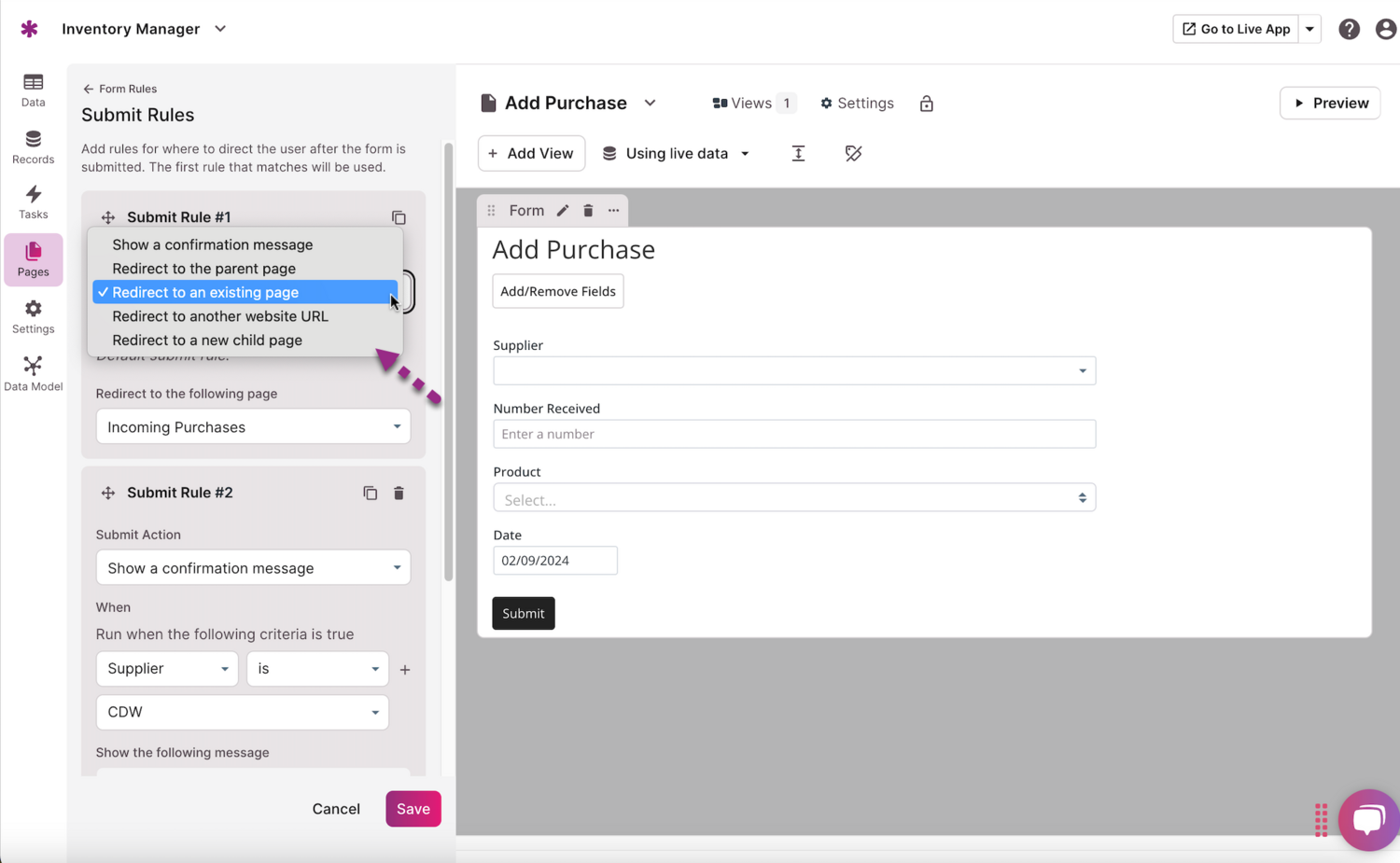Image resolution: width=1400 pixels, height=863 pixels.
Task: Duplicate Submit Rule #1 with copy icon
Action: (x=399, y=217)
